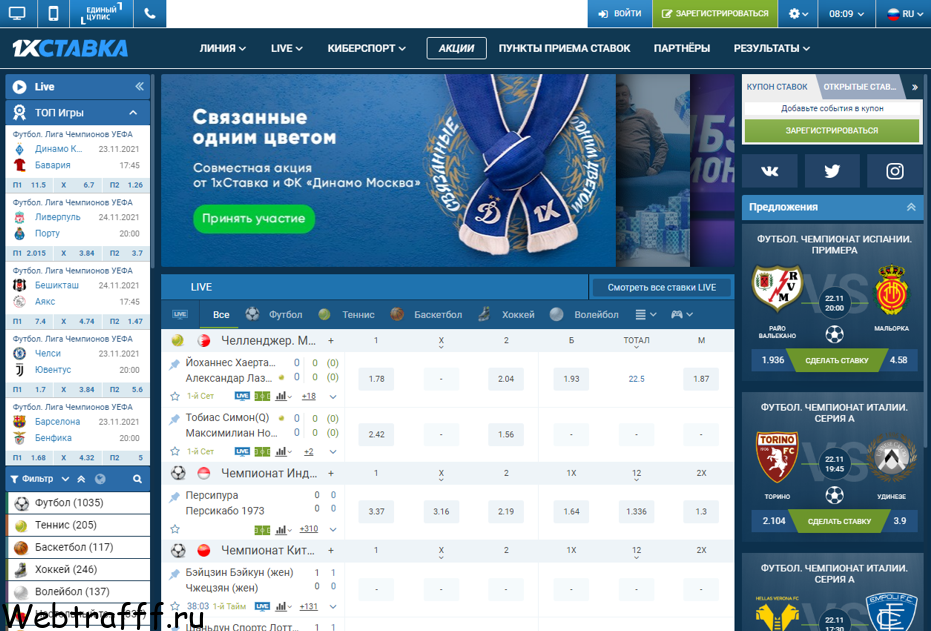Open +18 additional markets link
Viewport: 931px width, 631px height.
(309, 396)
